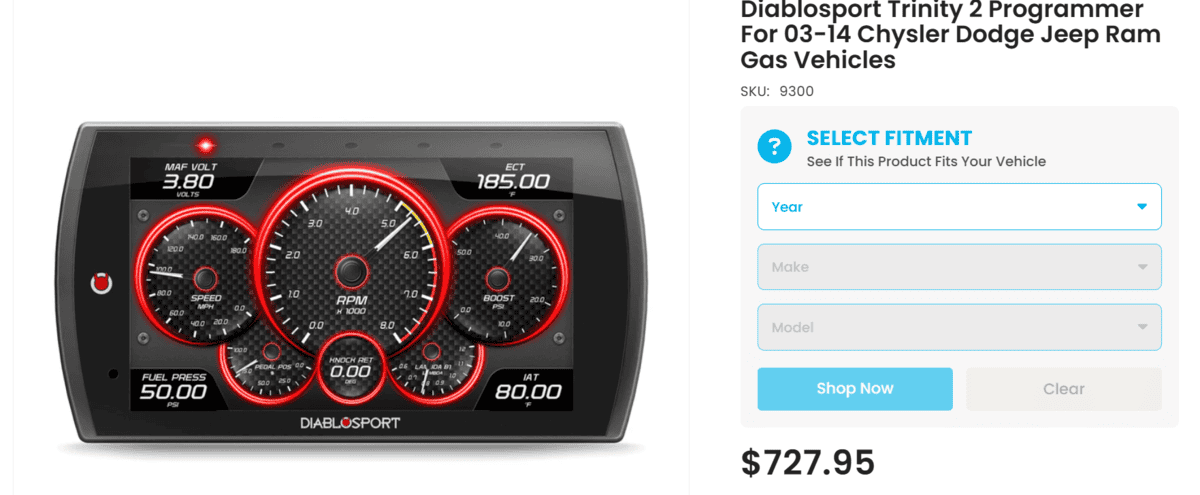
Task: Click the blue question mark fitment icon
Action: tap(775, 148)
